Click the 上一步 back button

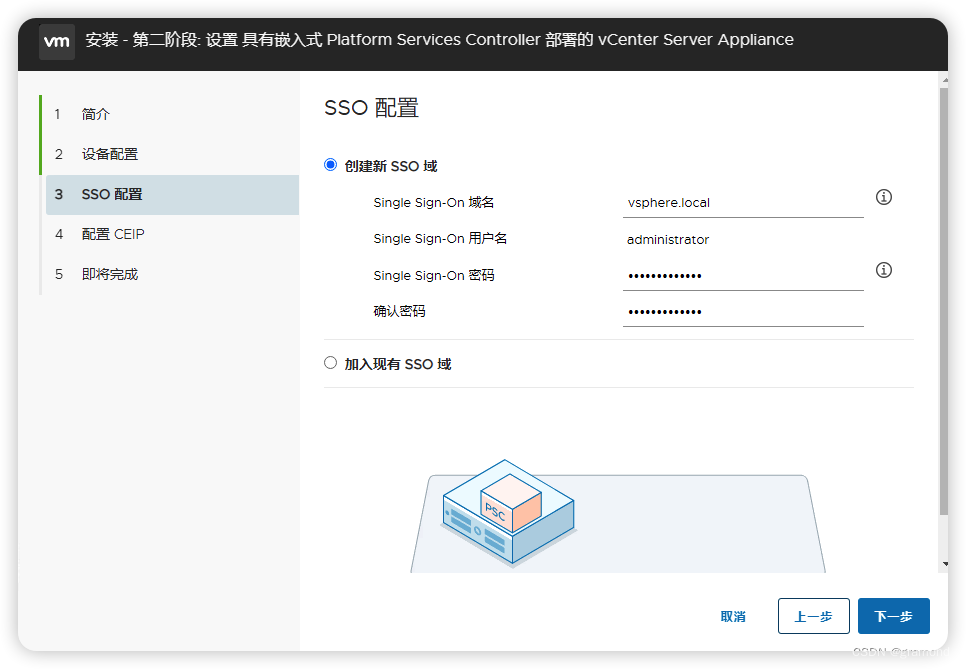coord(813,616)
